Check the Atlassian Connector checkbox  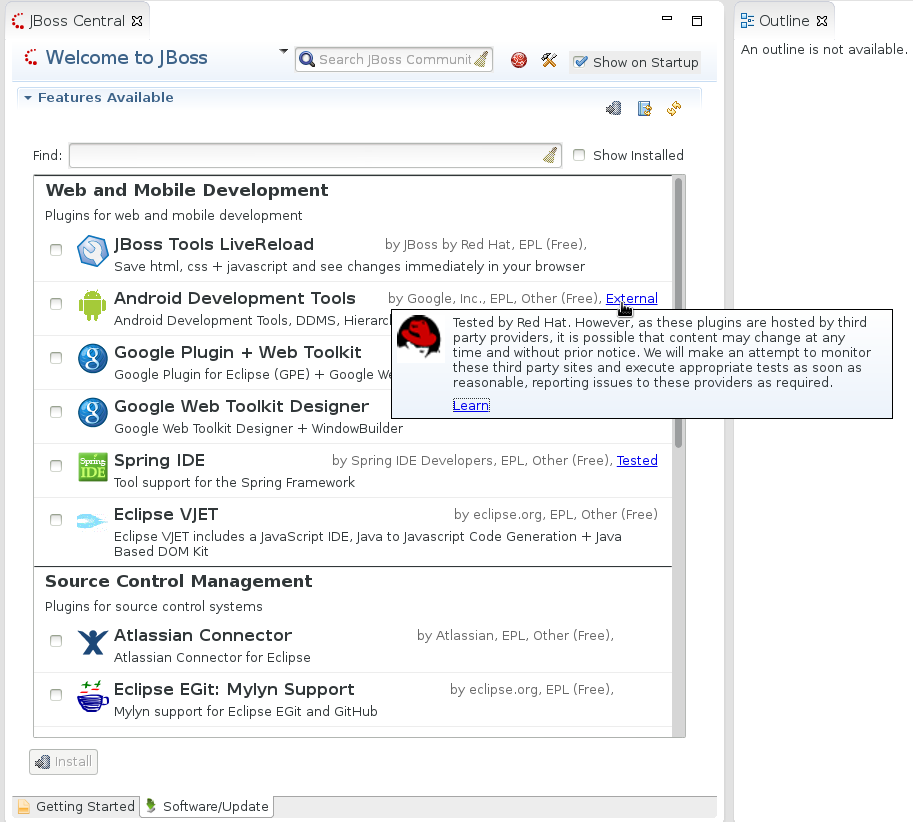click(56, 641)
